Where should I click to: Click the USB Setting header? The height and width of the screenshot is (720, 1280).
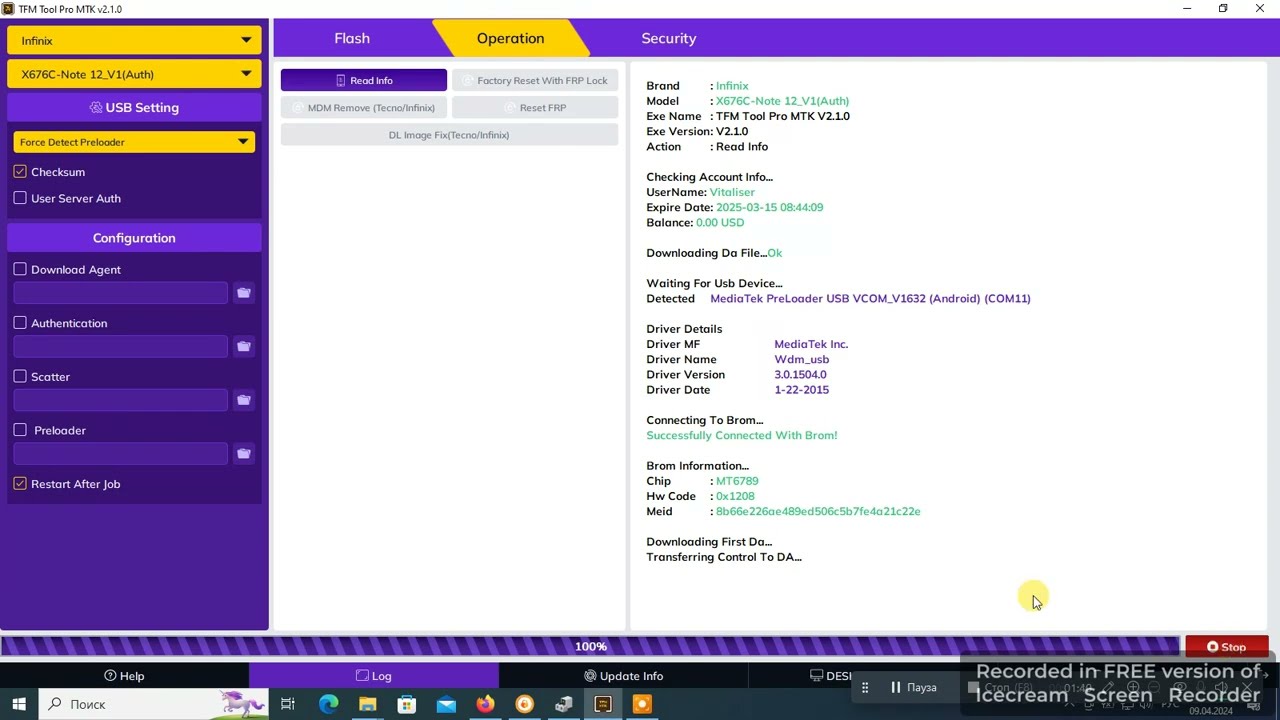[134, 107]
